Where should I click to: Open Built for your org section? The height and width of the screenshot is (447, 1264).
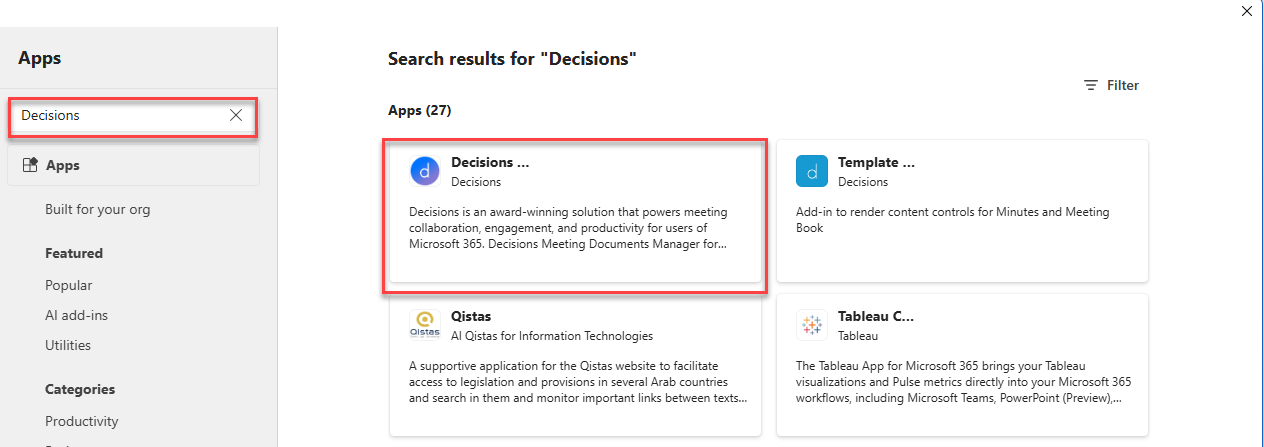(98, 209)
